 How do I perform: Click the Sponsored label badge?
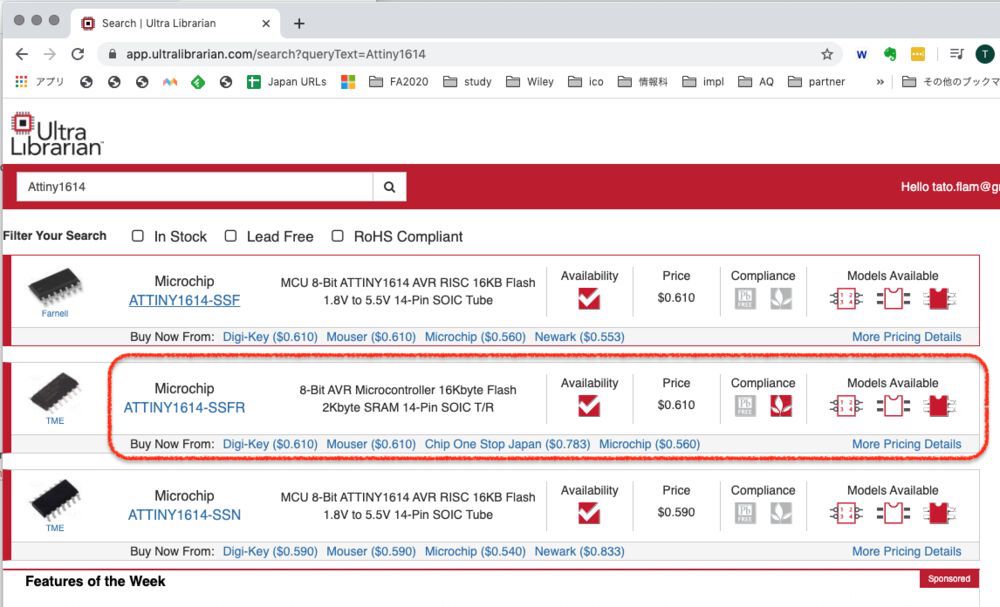pyautogui.click(x=949, y=578)
